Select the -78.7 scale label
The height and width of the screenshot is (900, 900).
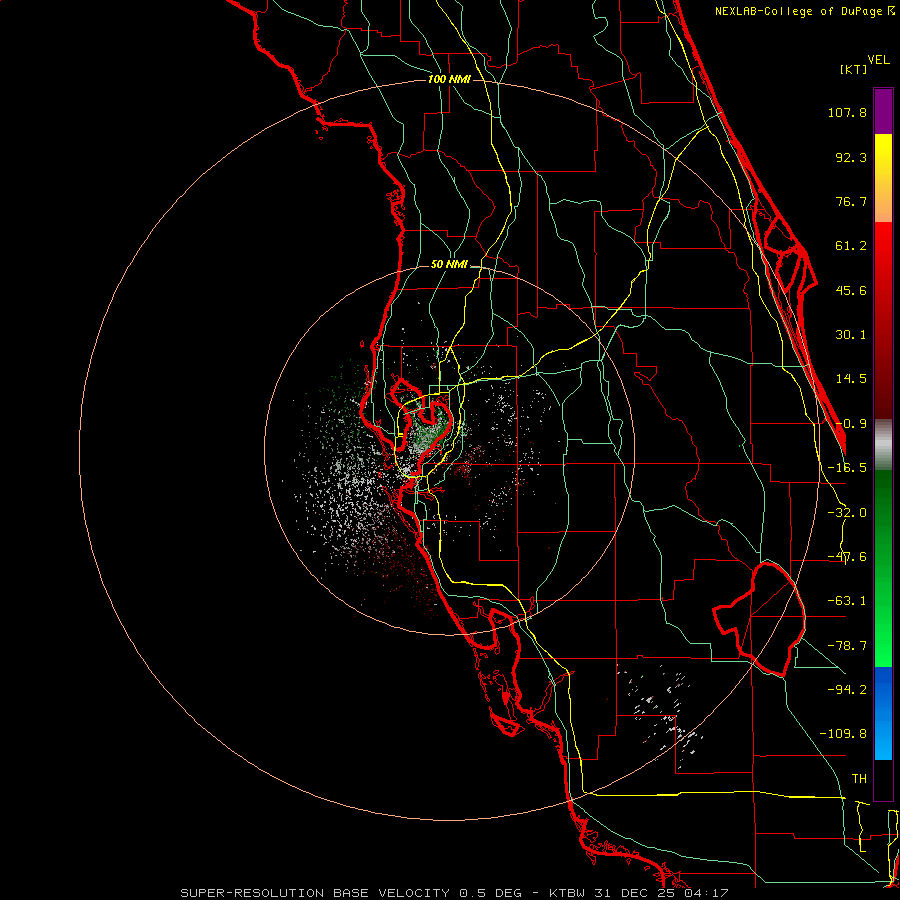[847, 646]
